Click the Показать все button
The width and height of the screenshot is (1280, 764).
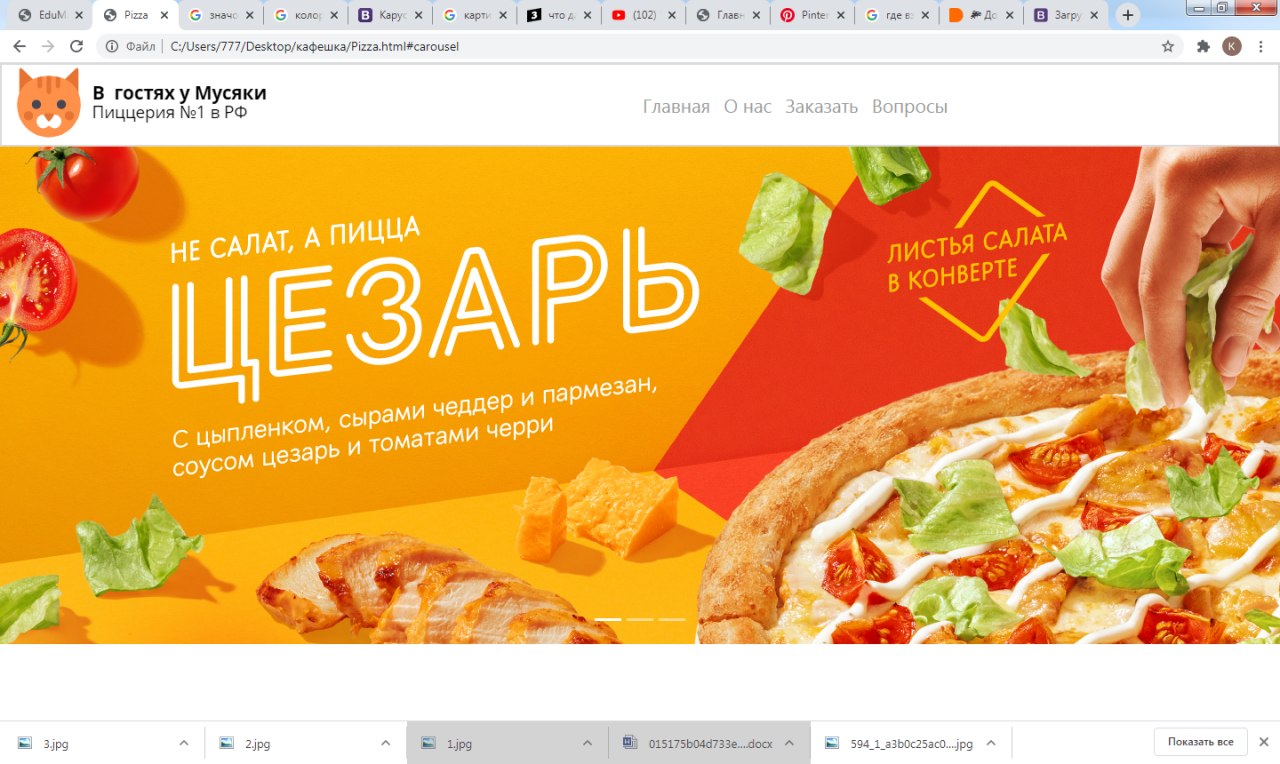(x=1200, y=742)
